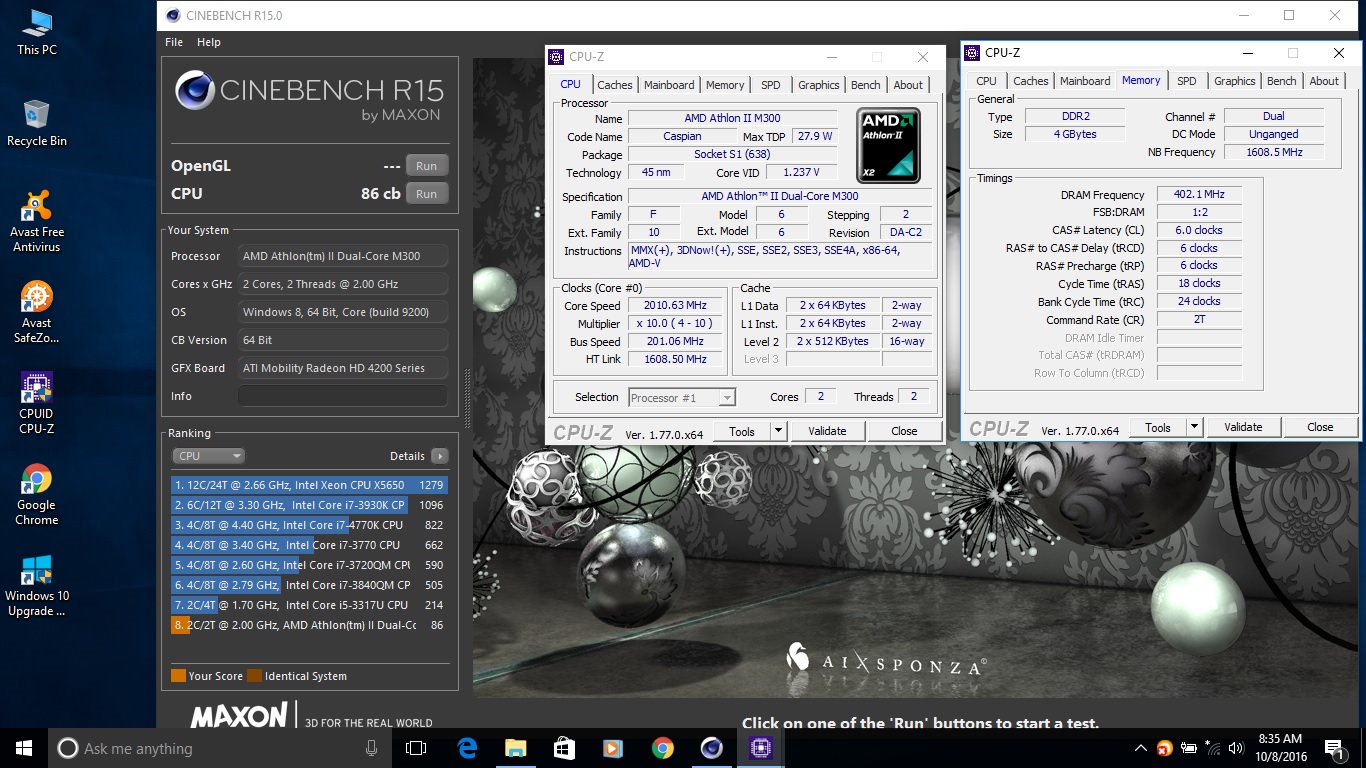This screenshot has width=1366, height=768.
Task: Select the Google Chrome desktop shortcut
Action: pyautogui.click(x=37, y=494)
